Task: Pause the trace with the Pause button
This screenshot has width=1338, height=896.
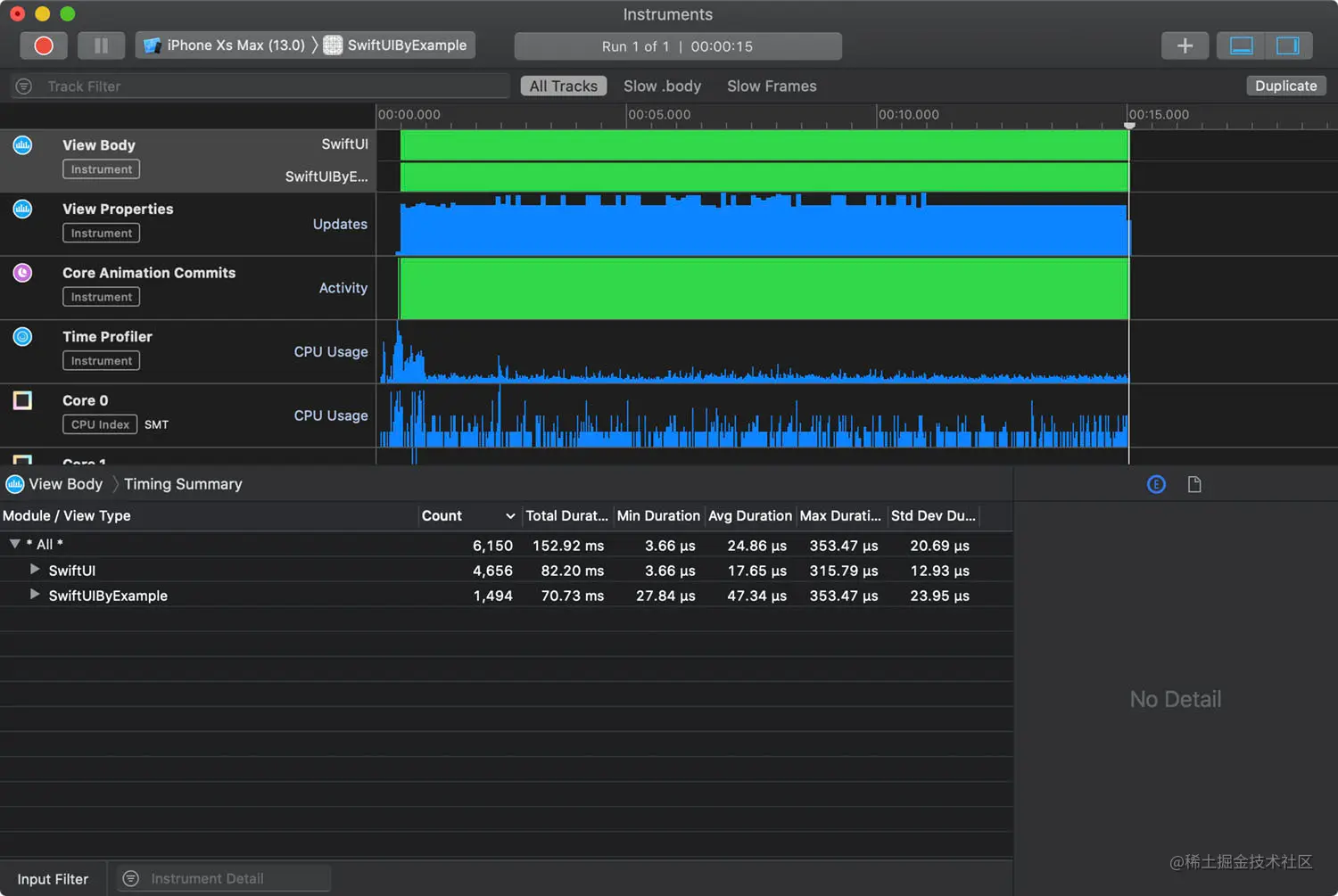Action: tap(101, 45)
